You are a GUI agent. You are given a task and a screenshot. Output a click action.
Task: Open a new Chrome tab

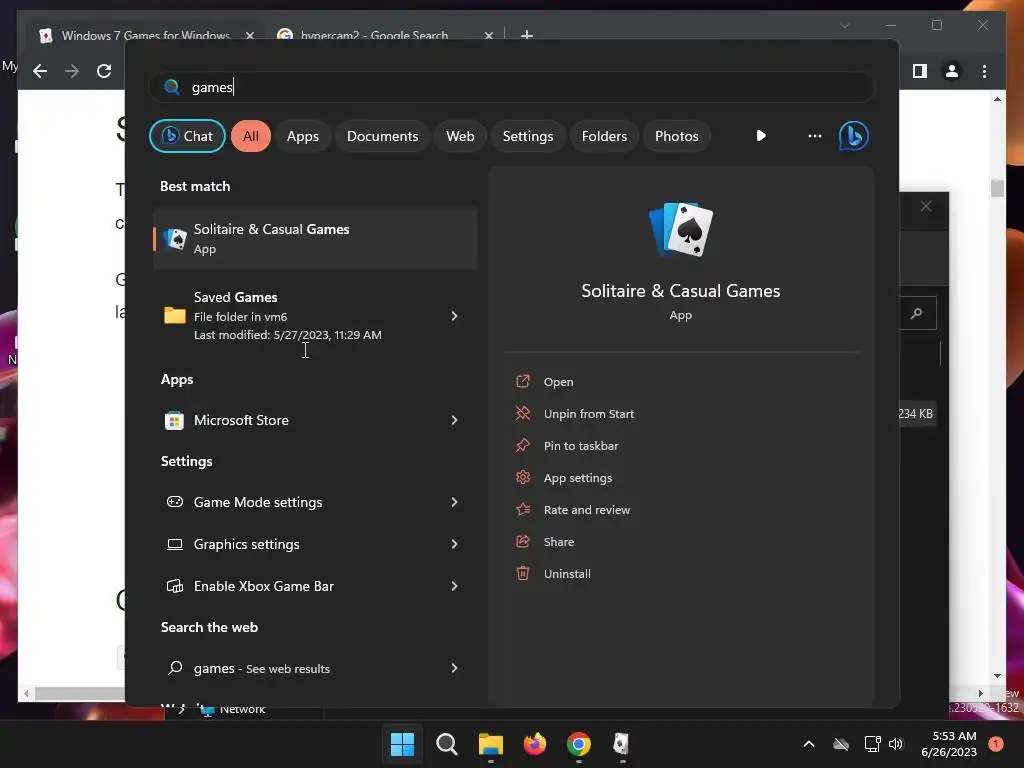[526, 35]
